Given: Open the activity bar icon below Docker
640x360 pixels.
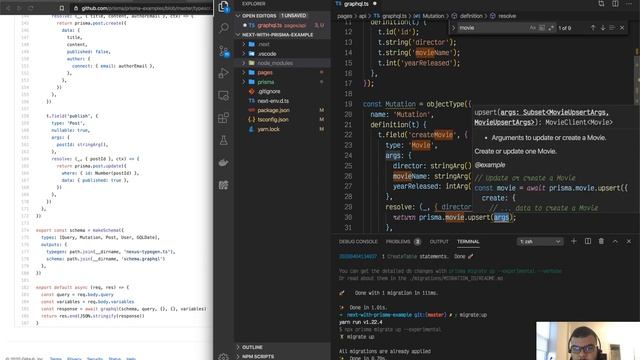Looking at the screenshot, I should pyautogui.click(x=224, y=185).
